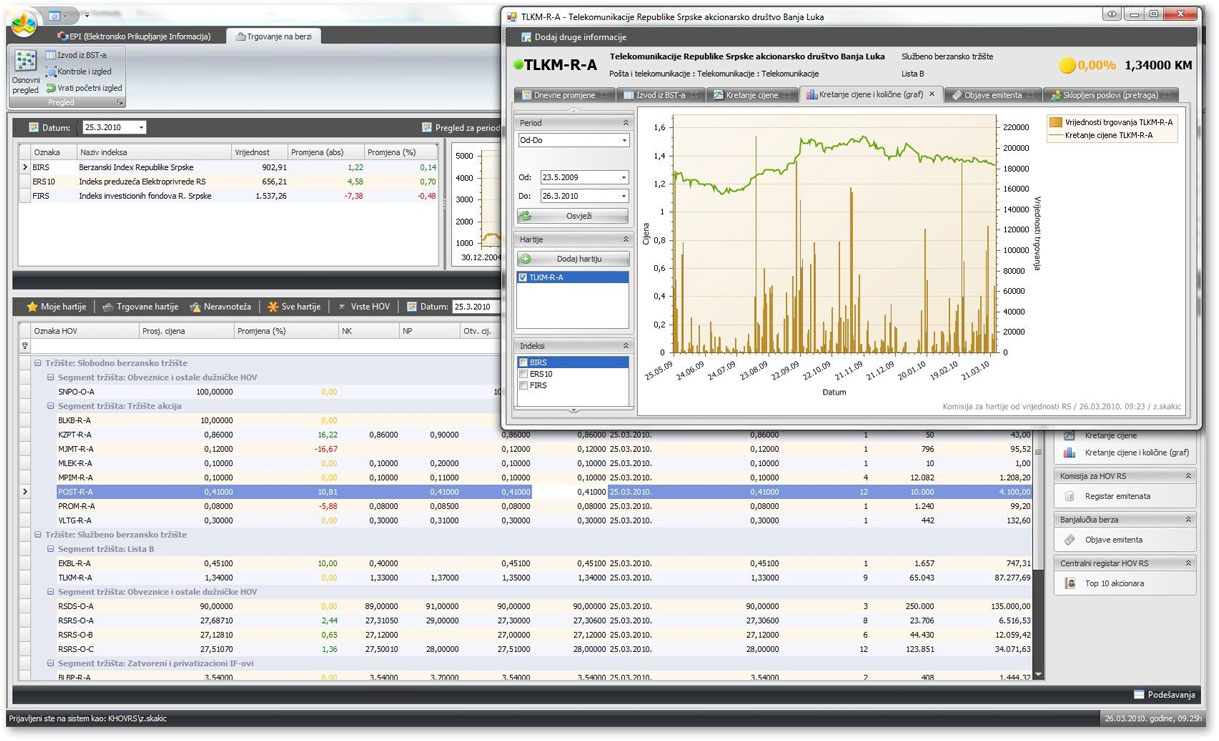Click the Neravnoteža toolbar icon
The width and height of the screenshot is (1219, 741).
pos(196,307)
